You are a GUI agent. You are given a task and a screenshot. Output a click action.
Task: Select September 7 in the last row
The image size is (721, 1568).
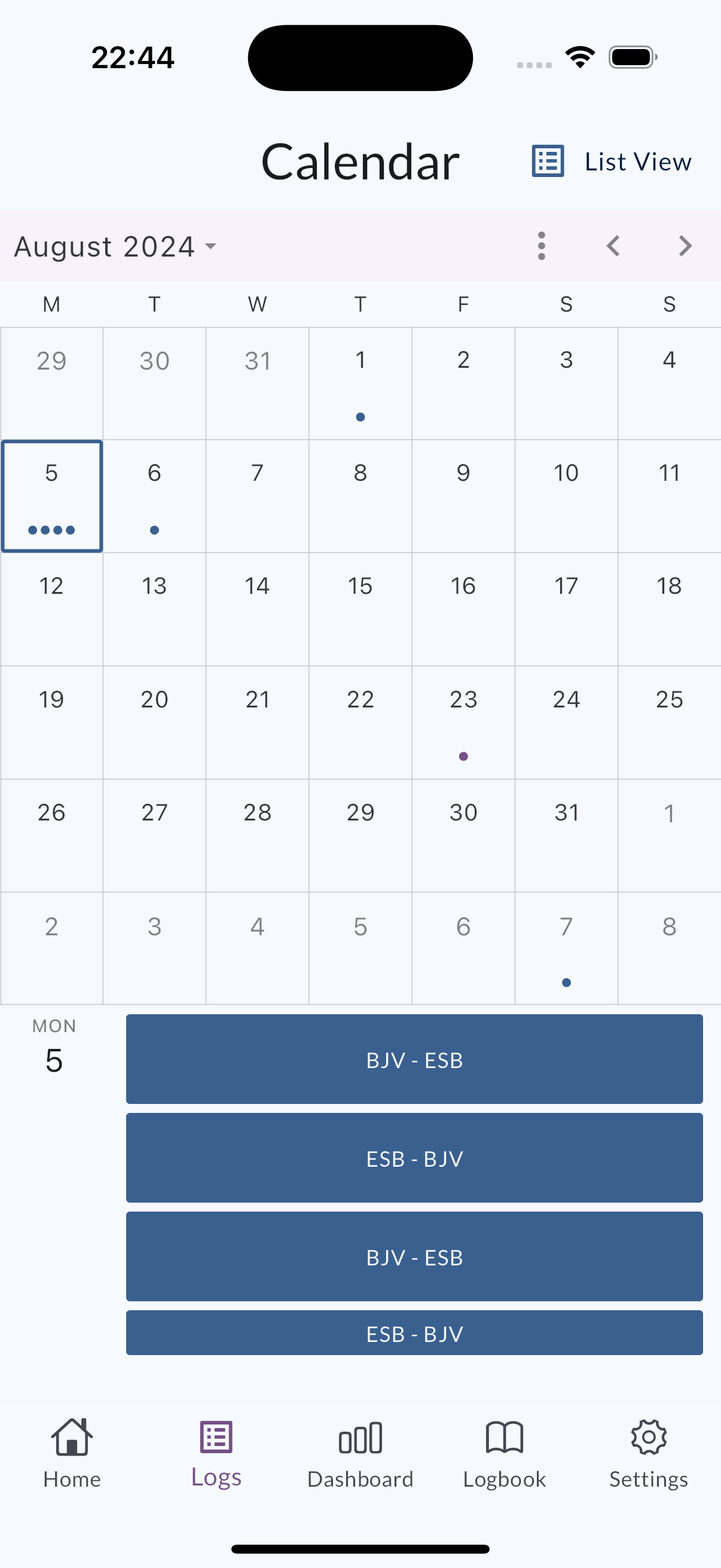(566, 948)
